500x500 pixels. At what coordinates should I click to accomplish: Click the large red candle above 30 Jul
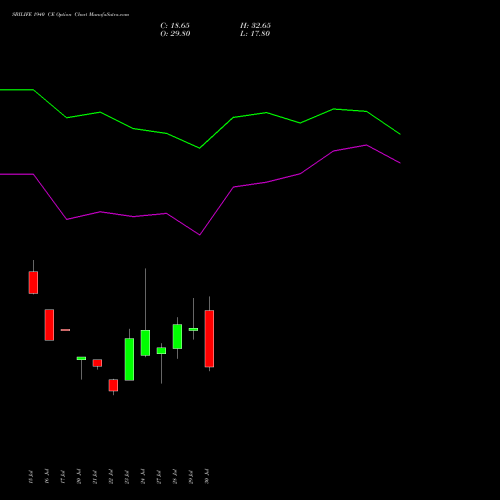coord(209,339)
